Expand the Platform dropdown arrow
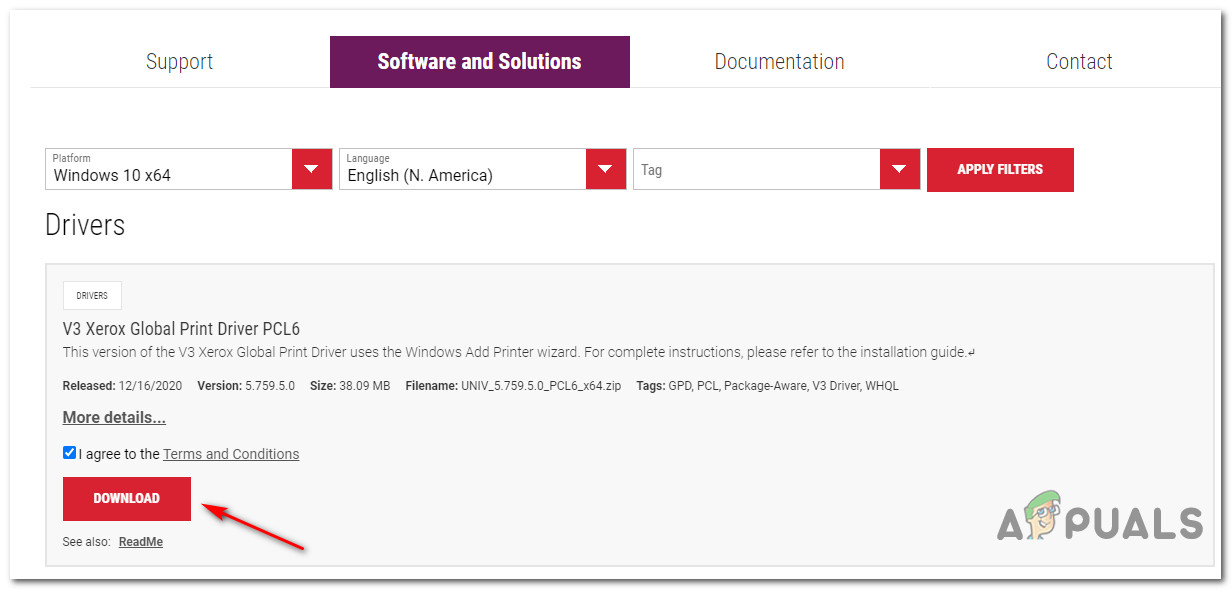The width and height of the screenshot is (1232, 590). (311, 169)
